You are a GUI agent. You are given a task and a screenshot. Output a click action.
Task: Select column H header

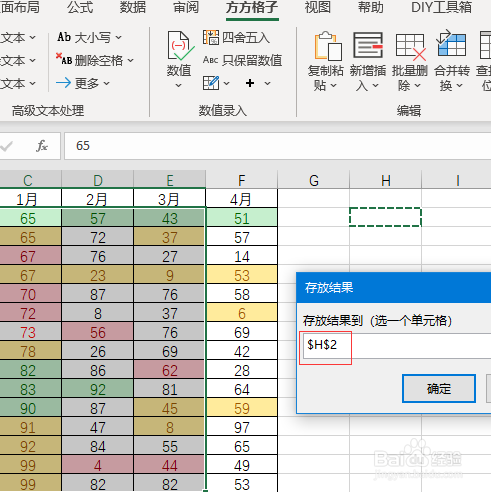[386, 180]
